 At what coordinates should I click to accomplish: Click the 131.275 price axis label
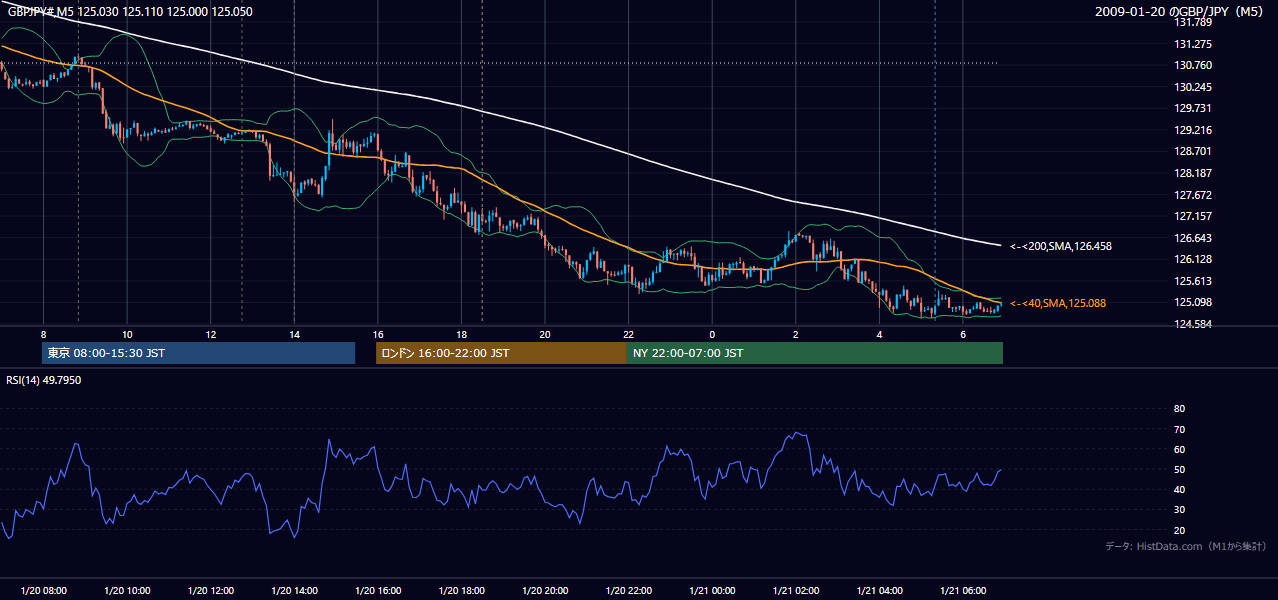(x=1193, y=44)
